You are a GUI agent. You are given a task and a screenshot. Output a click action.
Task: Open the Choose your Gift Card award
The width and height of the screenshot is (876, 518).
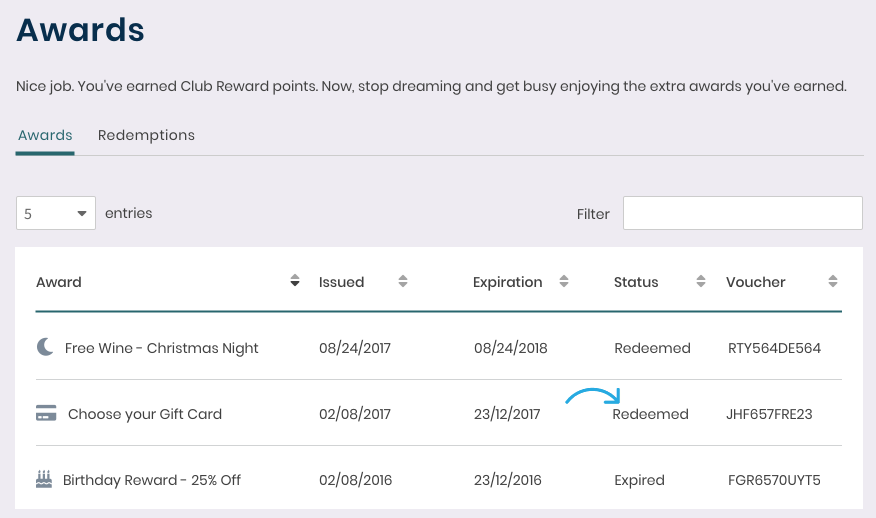click(x=145, y=414)
